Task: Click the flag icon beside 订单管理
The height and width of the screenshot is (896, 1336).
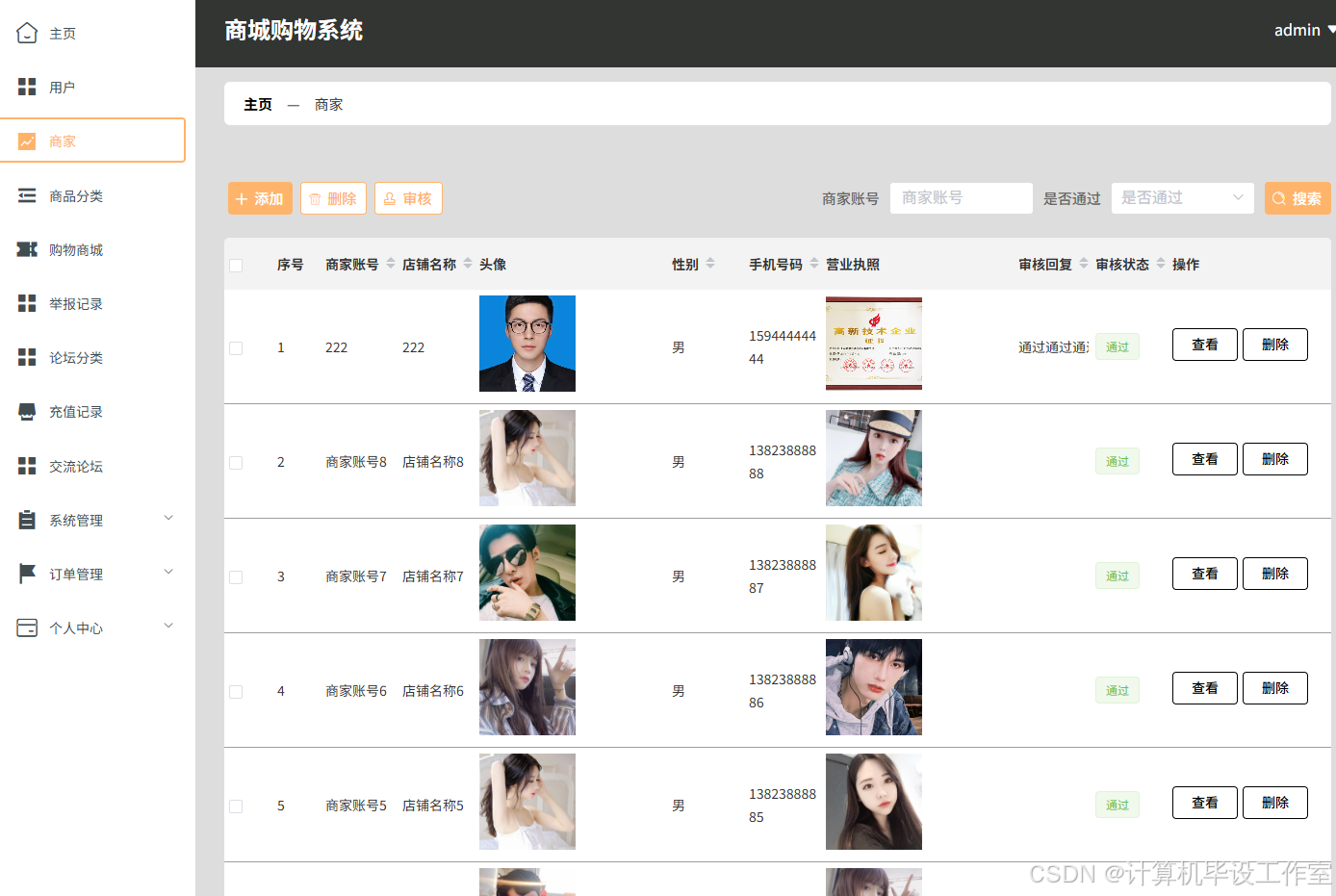Action: coord(27,574)
